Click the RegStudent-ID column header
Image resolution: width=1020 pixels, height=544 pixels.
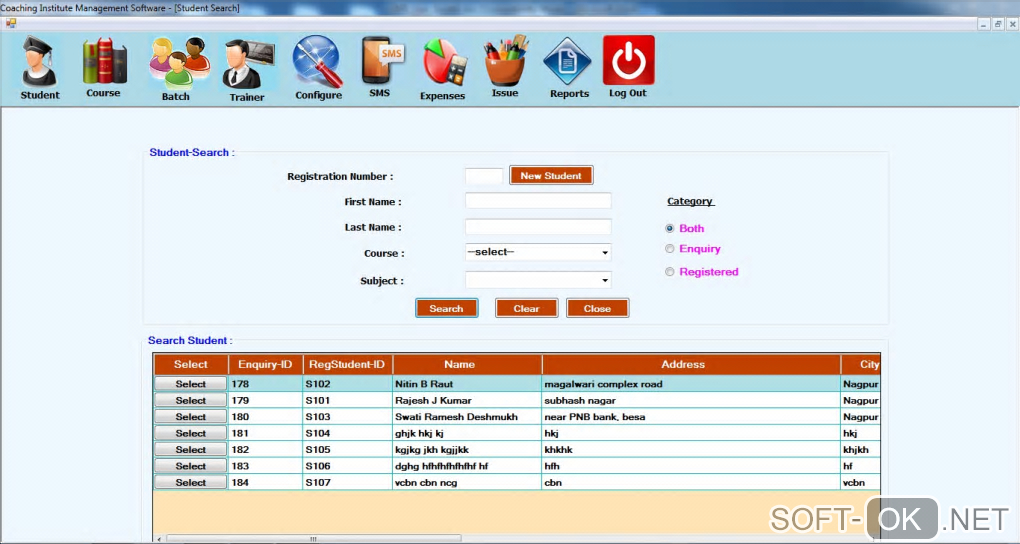[x=347, y=364]
